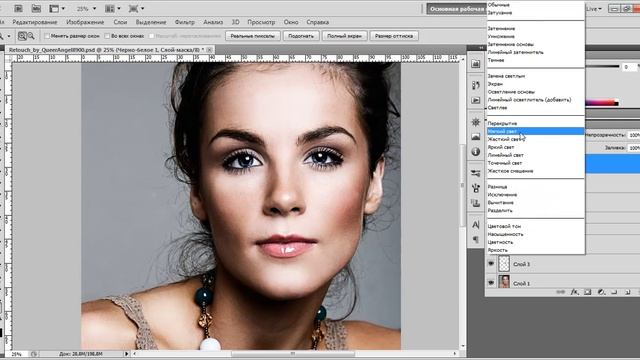Launch Bridge from the application bar

(x=18, y=8)
